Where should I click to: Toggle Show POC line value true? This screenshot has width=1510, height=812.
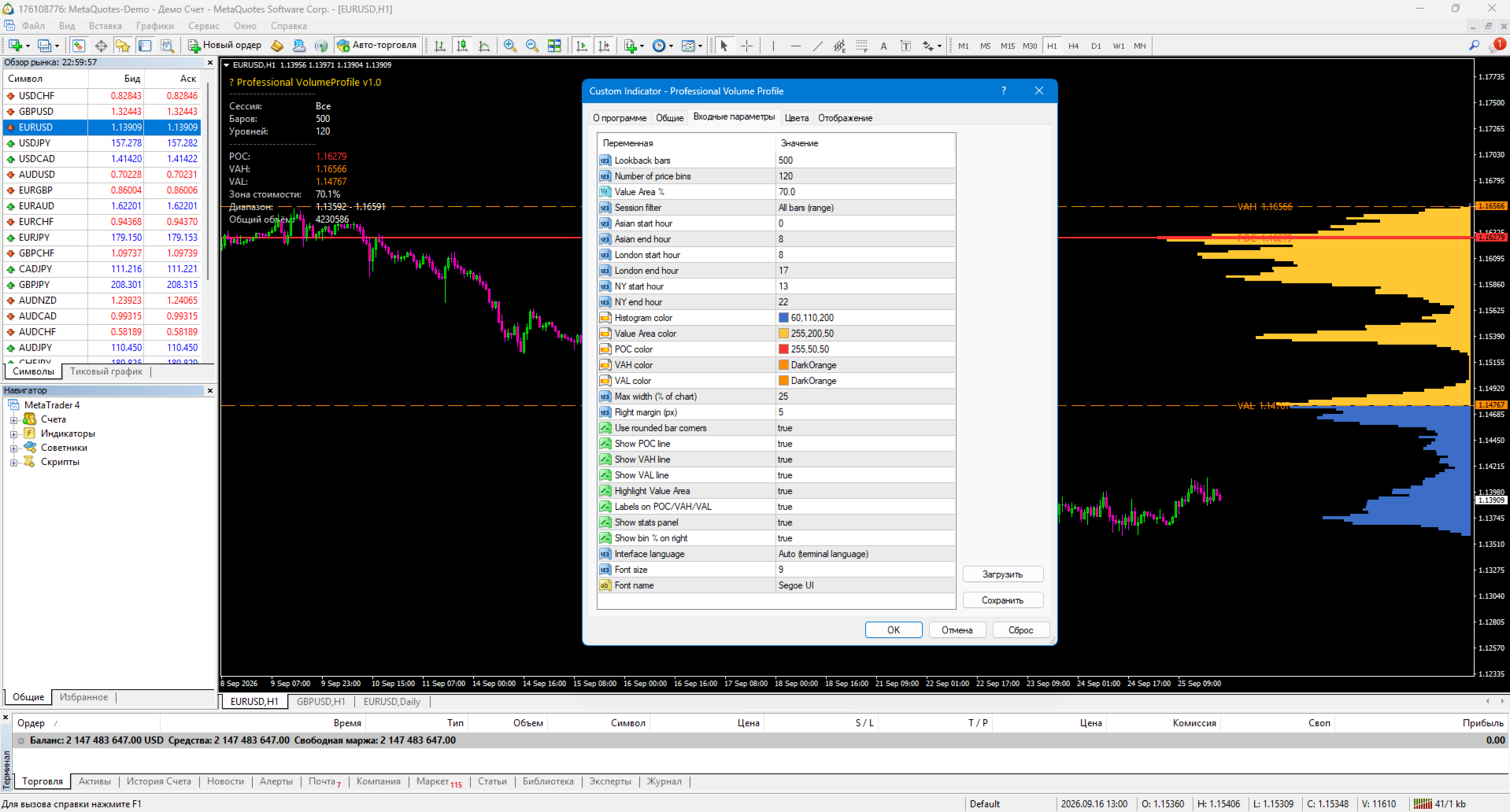tap(865, 444)
